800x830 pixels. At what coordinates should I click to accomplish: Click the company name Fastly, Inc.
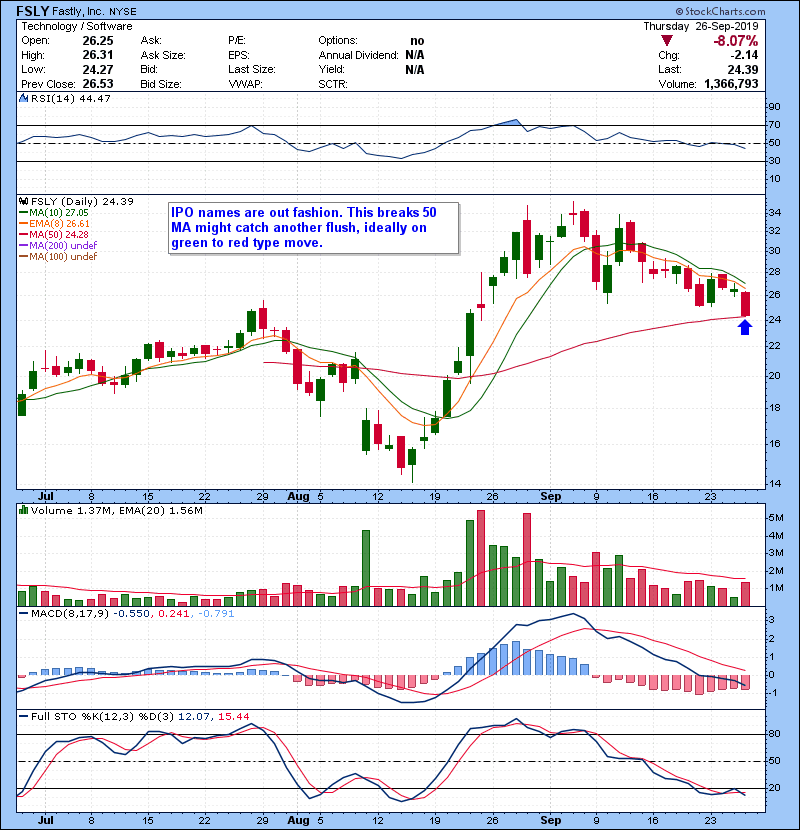pos(79,11)
